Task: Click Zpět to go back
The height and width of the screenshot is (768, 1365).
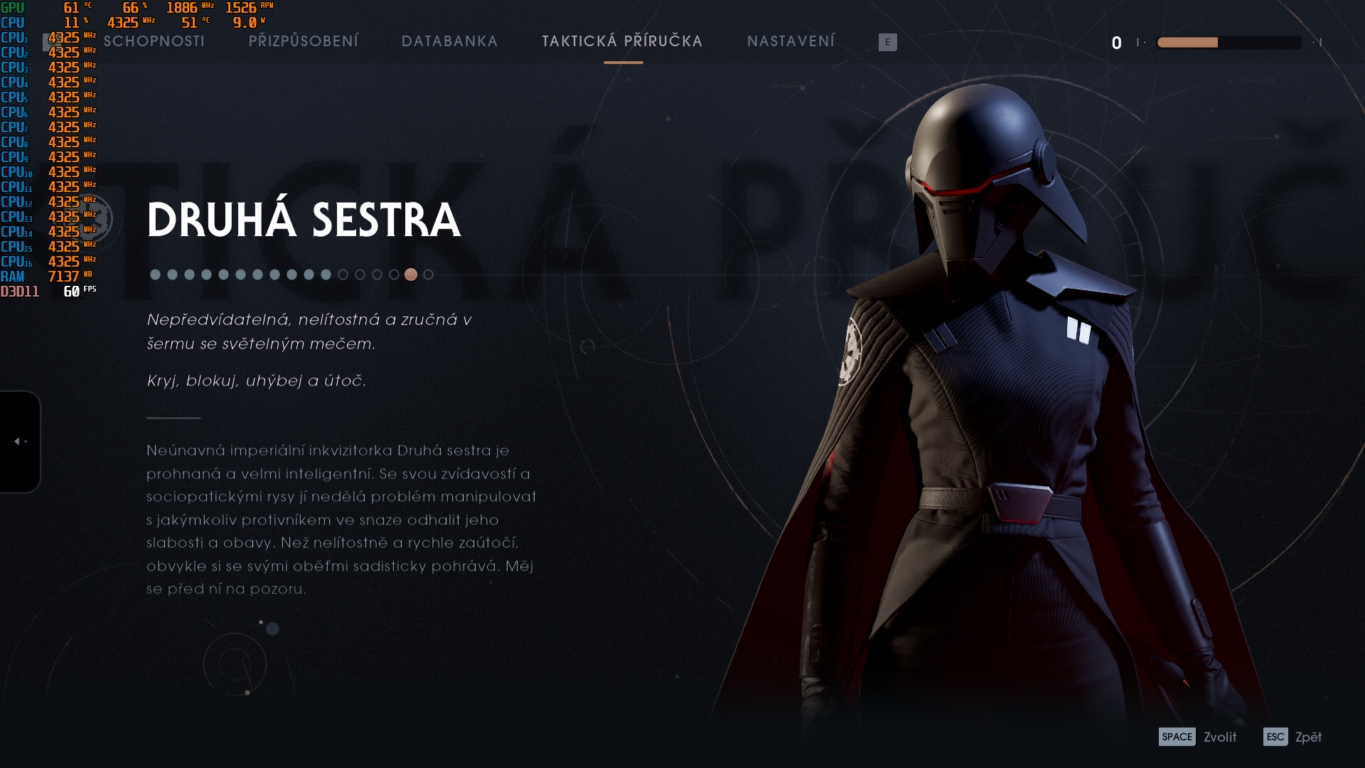Action: click(1308, 737)
